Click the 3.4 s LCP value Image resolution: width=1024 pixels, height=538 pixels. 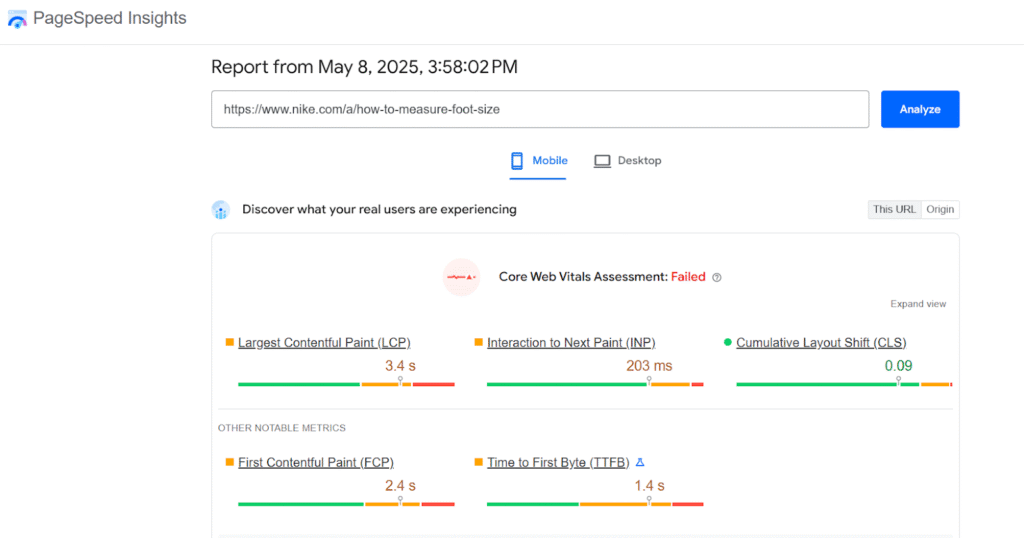pos(400,366)
